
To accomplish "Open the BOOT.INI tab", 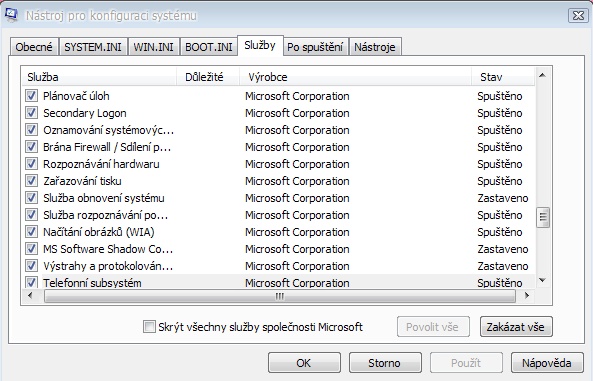I will pos(208,47).
